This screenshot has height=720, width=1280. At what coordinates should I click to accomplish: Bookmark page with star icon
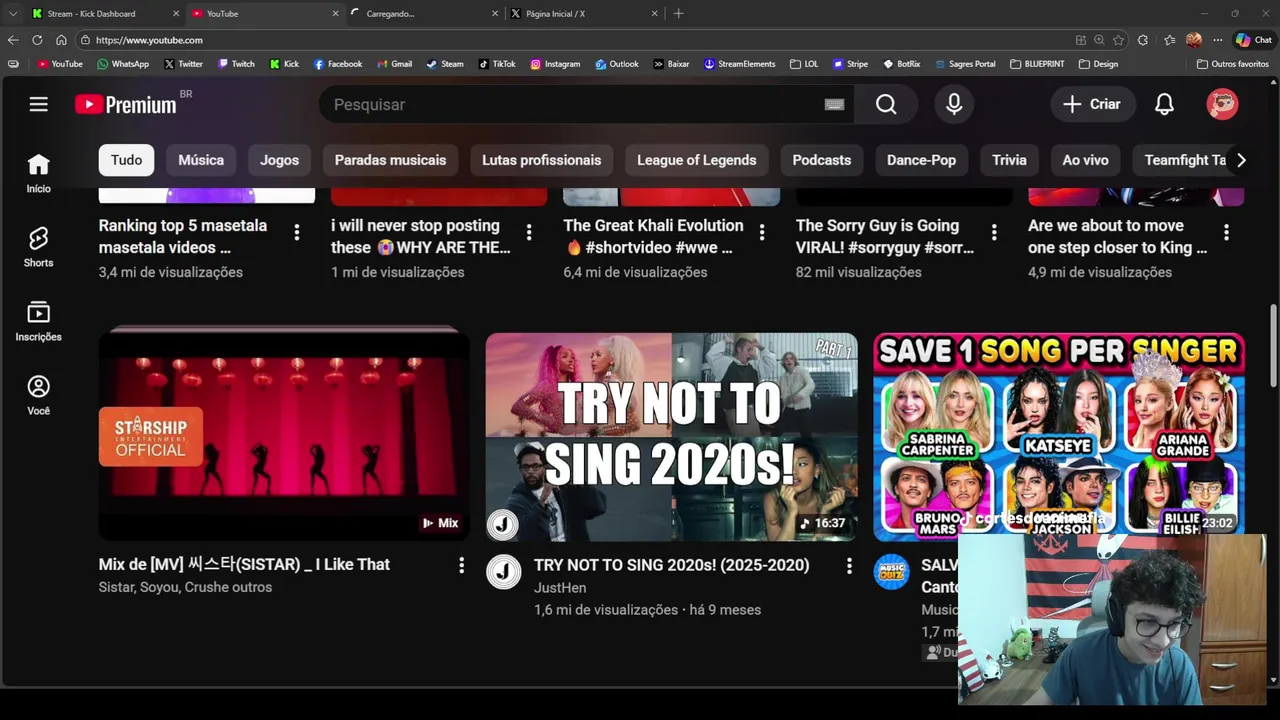pos(1119,40)
